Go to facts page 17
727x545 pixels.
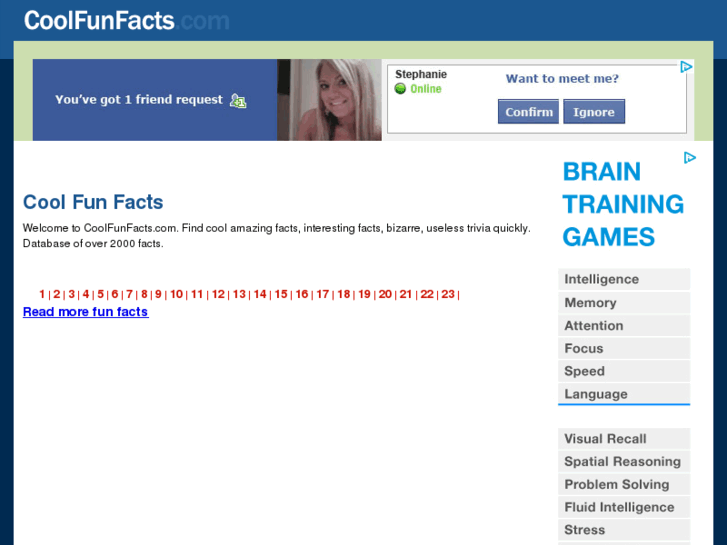[323, 294]
